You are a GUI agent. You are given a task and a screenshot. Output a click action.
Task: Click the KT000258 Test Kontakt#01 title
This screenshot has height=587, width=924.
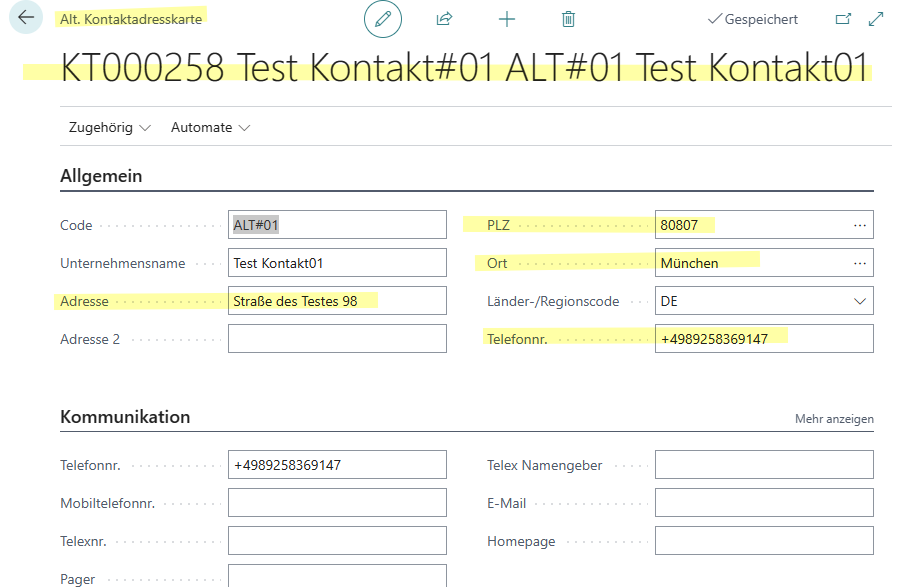[x=465, y=67]
